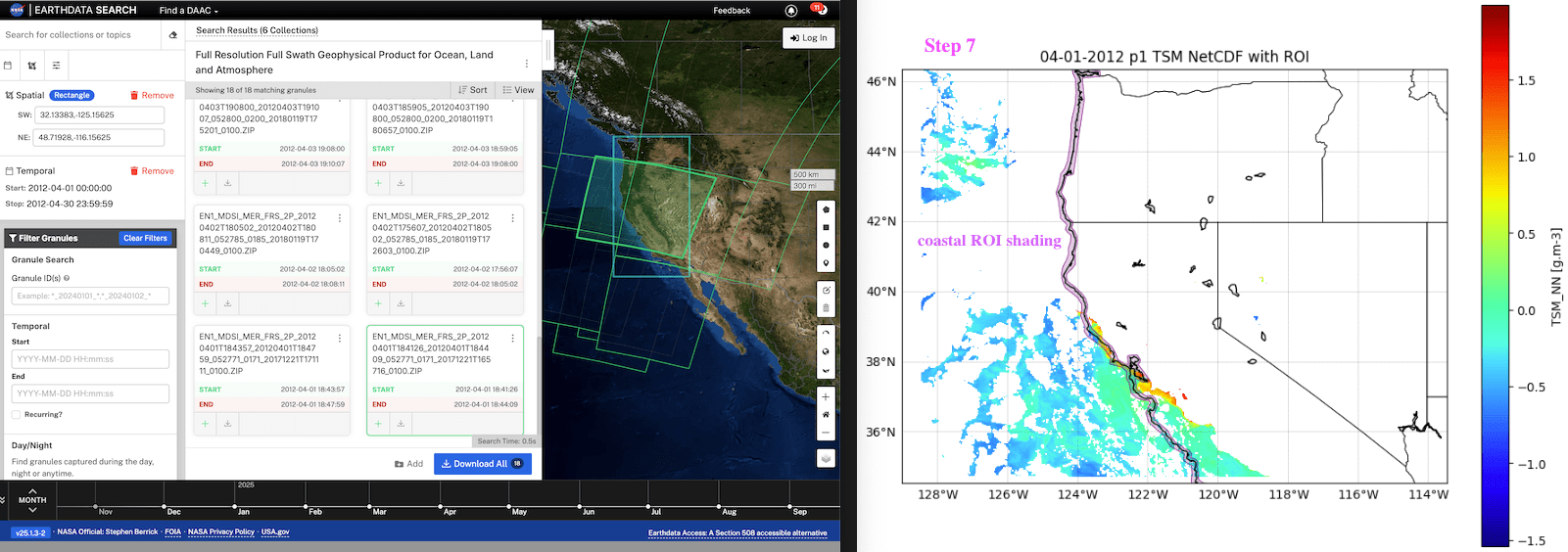The width and height of the screenshot is (1568, 552).
Task: Open the temporal calendar filter icon
Action: click(8, 66)
